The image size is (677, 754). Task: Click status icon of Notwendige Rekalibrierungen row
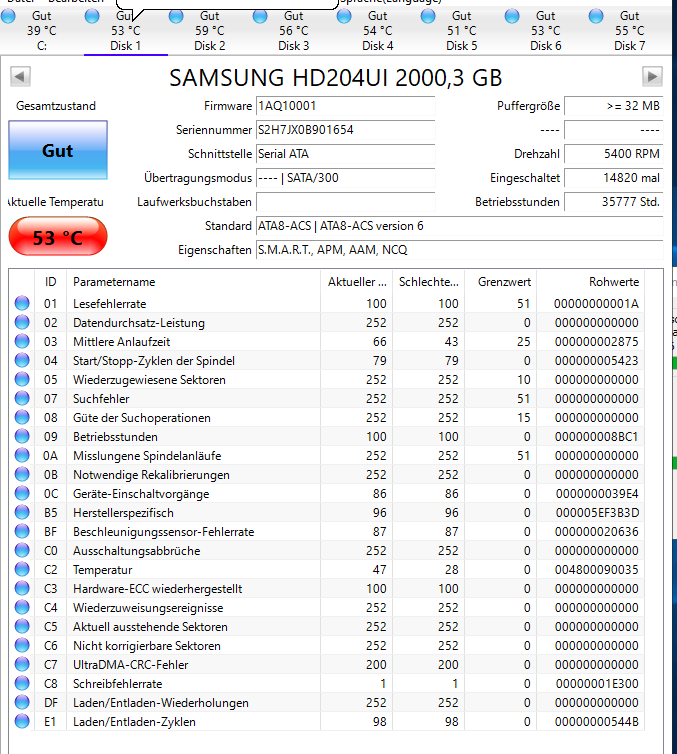click(22, 474)
